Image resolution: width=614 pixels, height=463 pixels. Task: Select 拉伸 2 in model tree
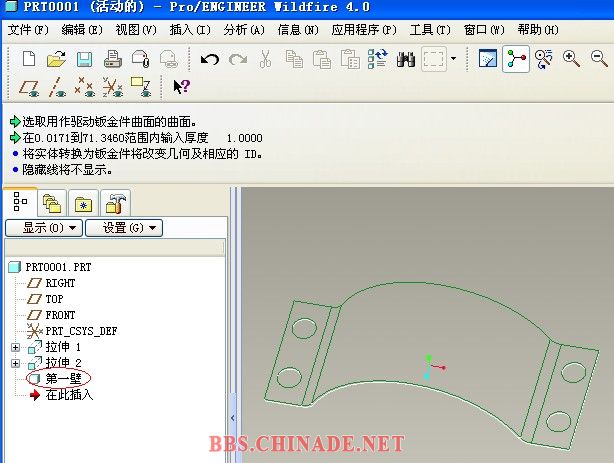[x=63, y=363]
